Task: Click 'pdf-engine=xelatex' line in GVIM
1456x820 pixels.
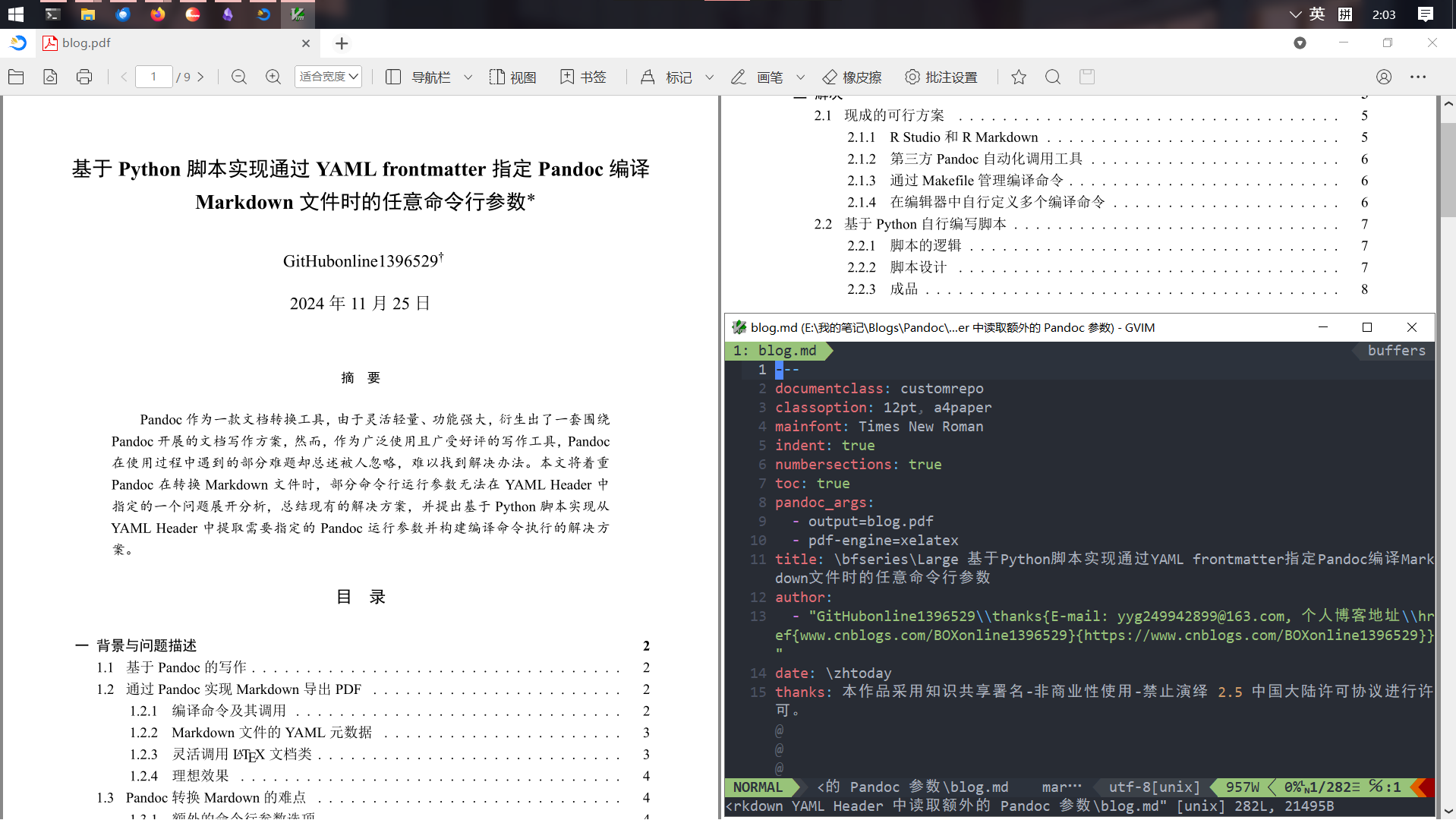Action: (883, 541)
